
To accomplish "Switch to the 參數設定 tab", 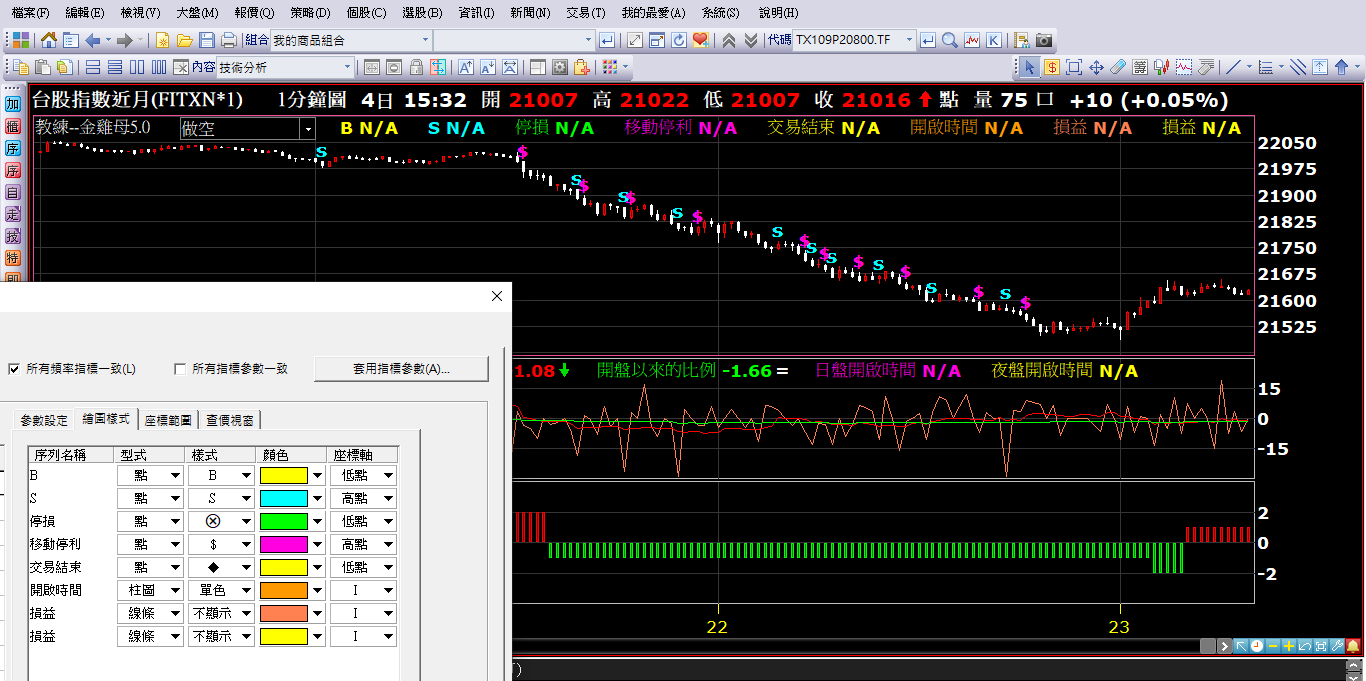I will point(45,420).
